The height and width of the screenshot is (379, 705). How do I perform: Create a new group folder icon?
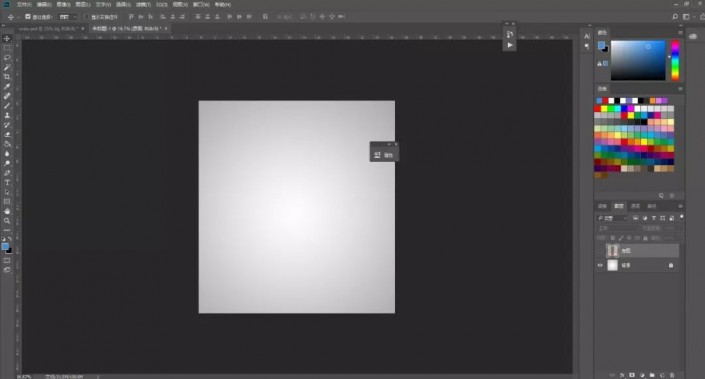[652, 375]
